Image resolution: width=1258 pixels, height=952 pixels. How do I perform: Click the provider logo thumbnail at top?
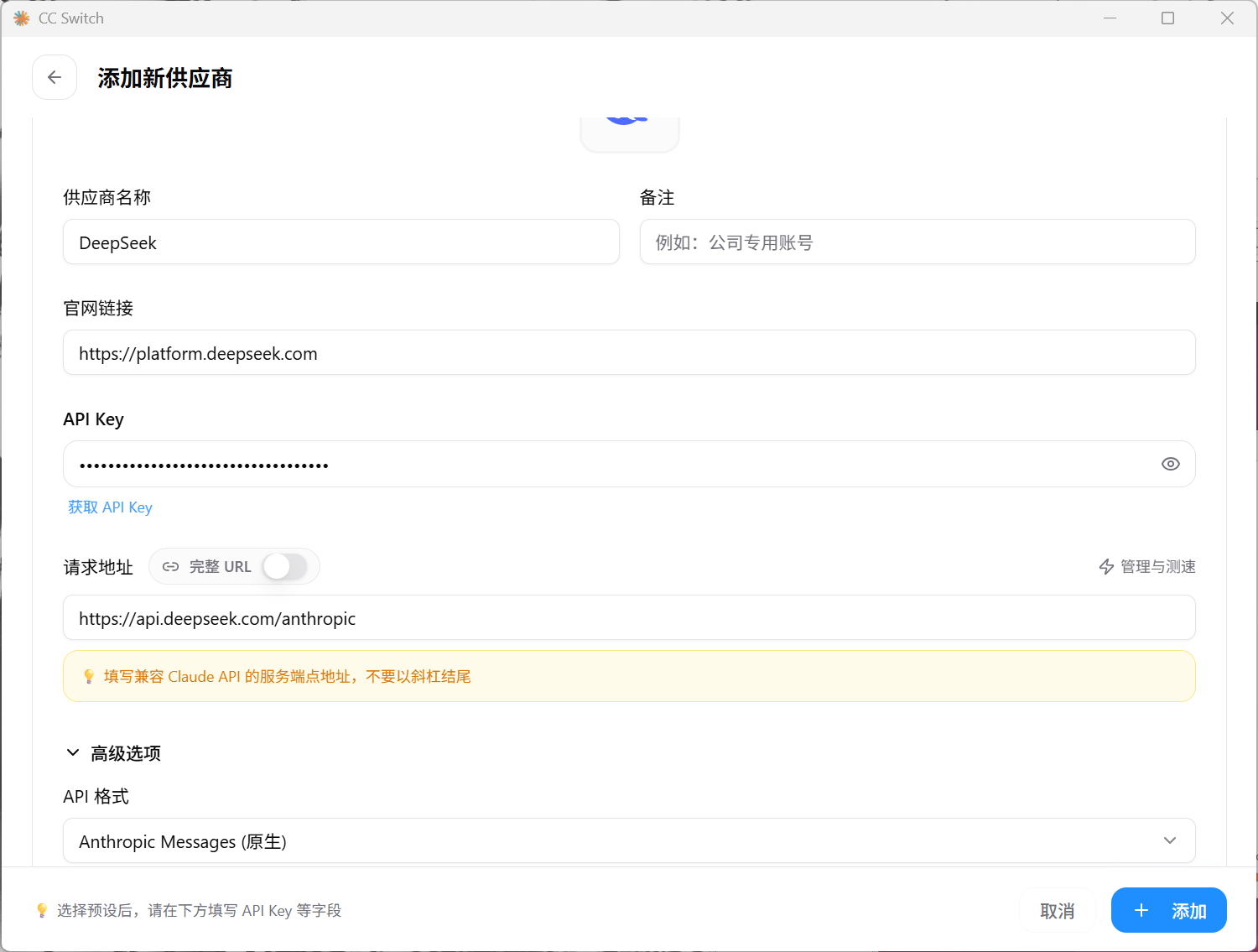click(x=629, y=134)
